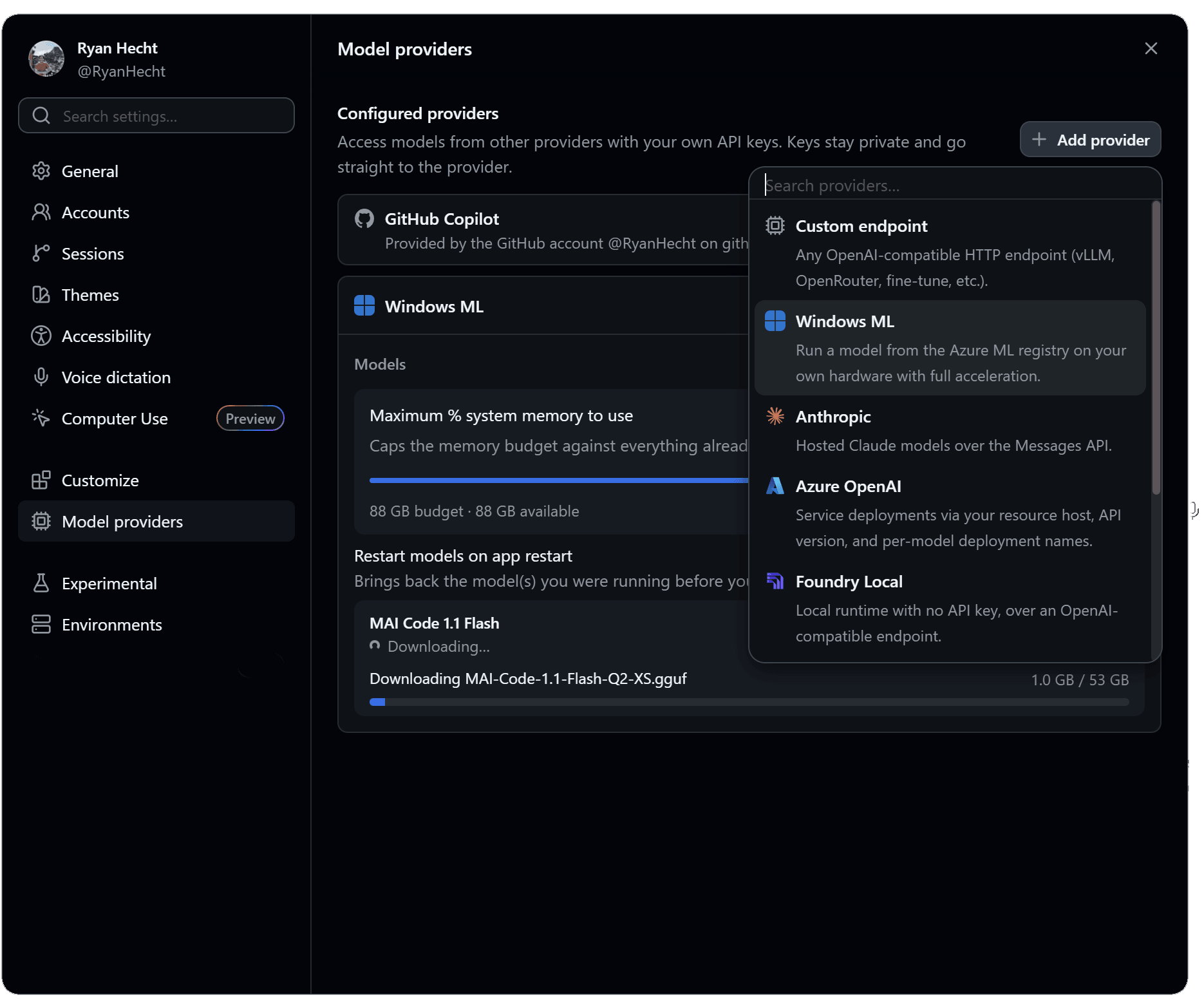Click GitHub Copilot octocat icon

point(364,219)
